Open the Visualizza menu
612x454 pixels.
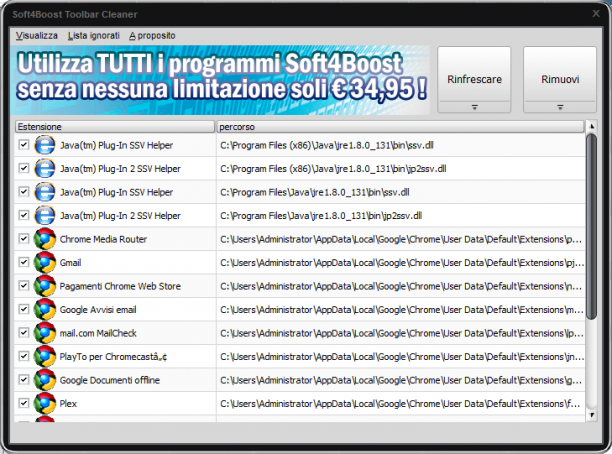coord(37,36)
